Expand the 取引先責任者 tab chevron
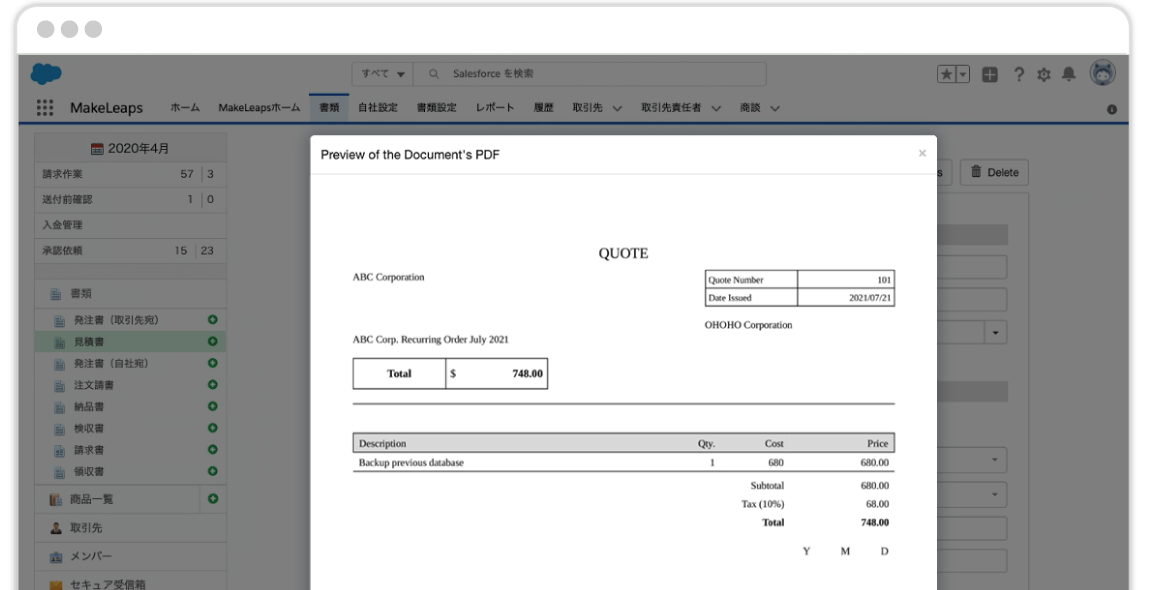 point(716,108)
